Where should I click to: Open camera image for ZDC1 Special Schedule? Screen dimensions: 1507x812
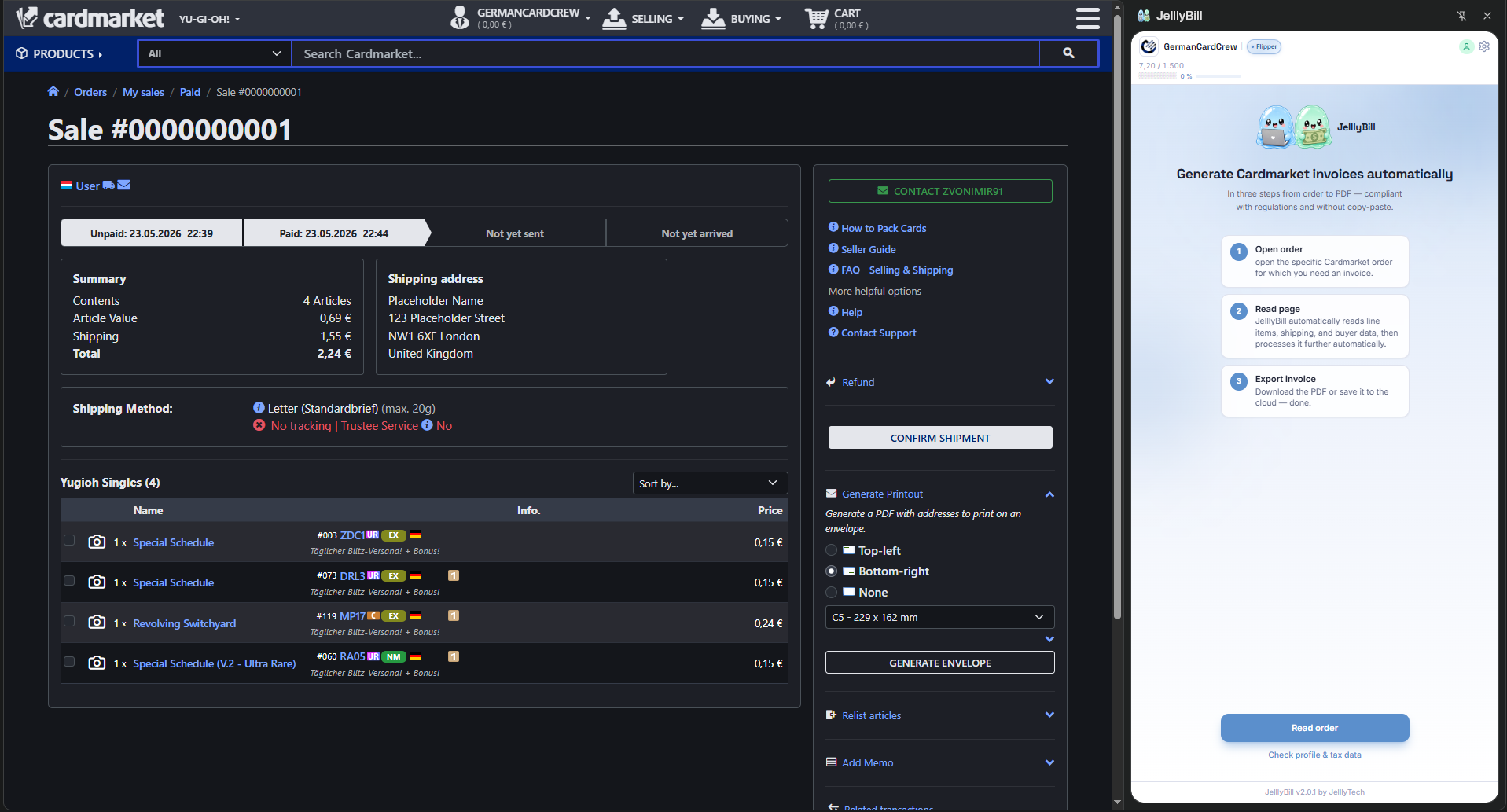coord(97,542)
